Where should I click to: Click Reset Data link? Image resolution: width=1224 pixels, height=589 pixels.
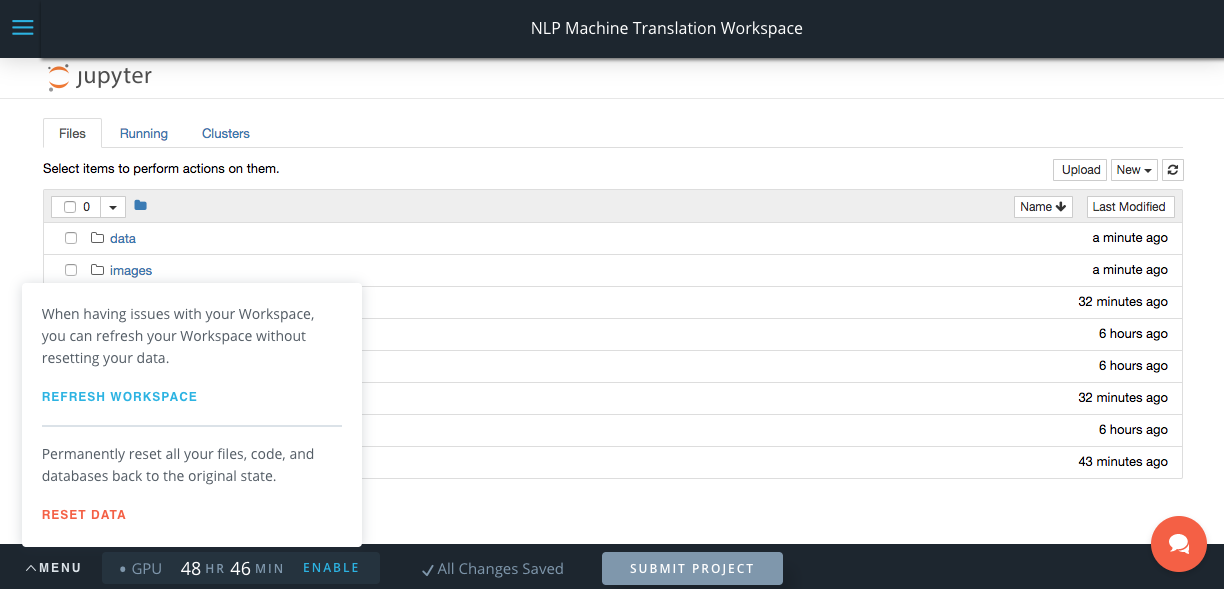(84, 515)
